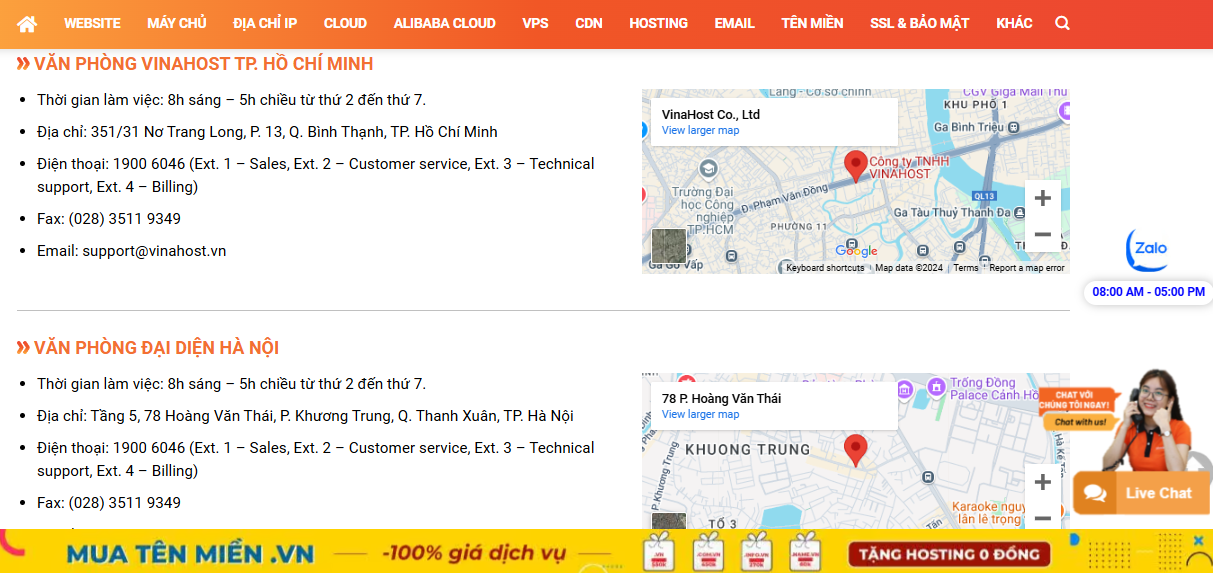The image size is (1213, 573).
Task: Zoom out on the VinaHost Co., Ltd map
Action: click(x=1042, y=234)
